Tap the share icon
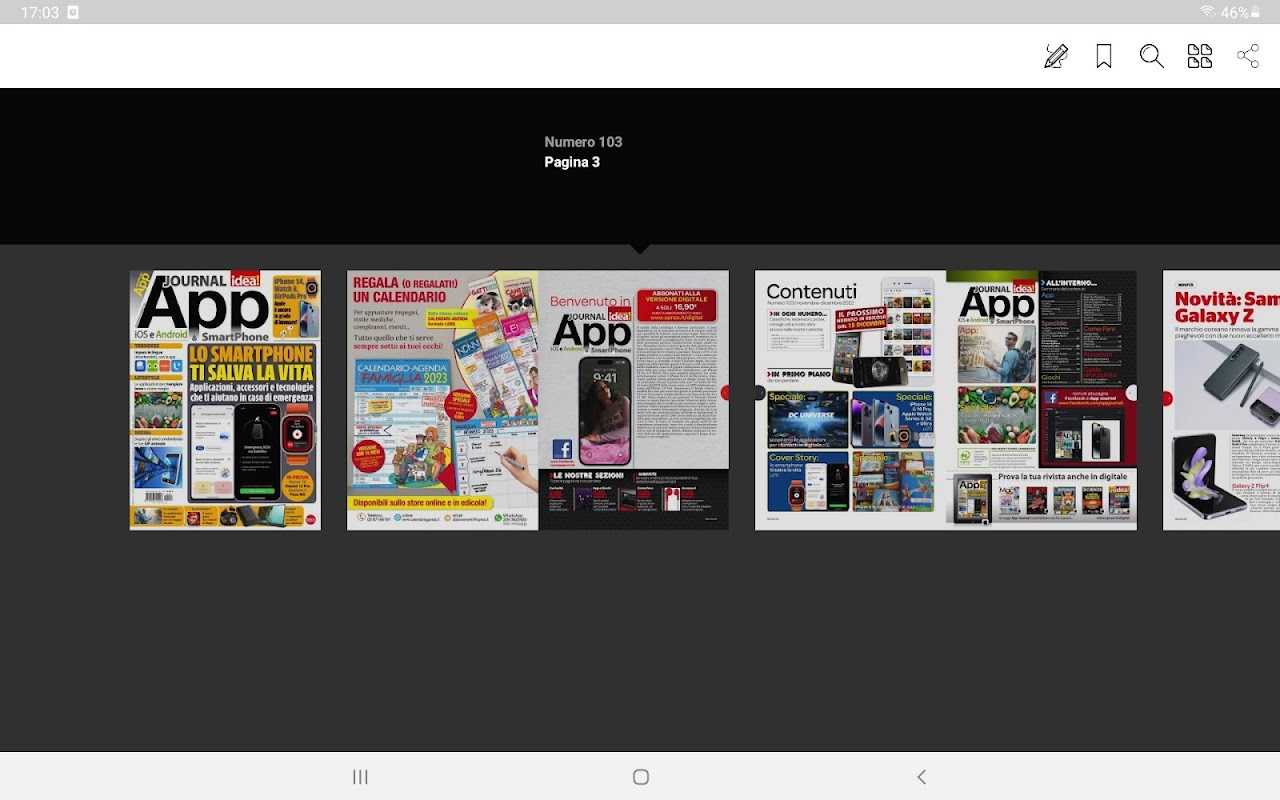 coord(1248,56)
